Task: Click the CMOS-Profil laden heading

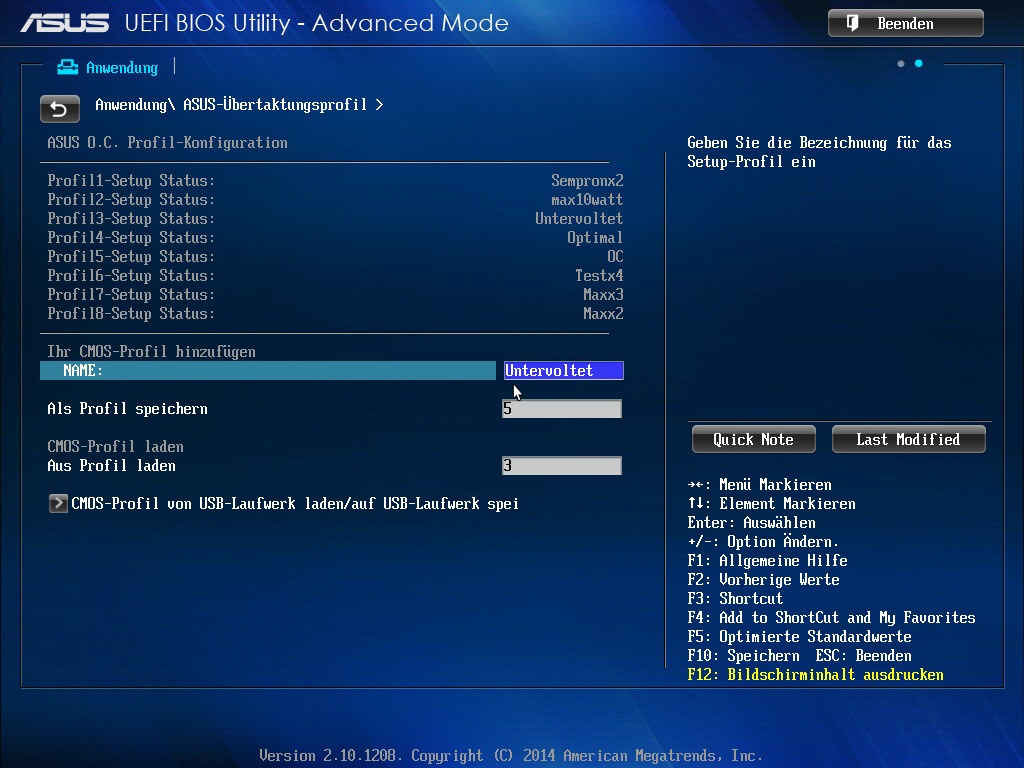Action: point(116,447)
